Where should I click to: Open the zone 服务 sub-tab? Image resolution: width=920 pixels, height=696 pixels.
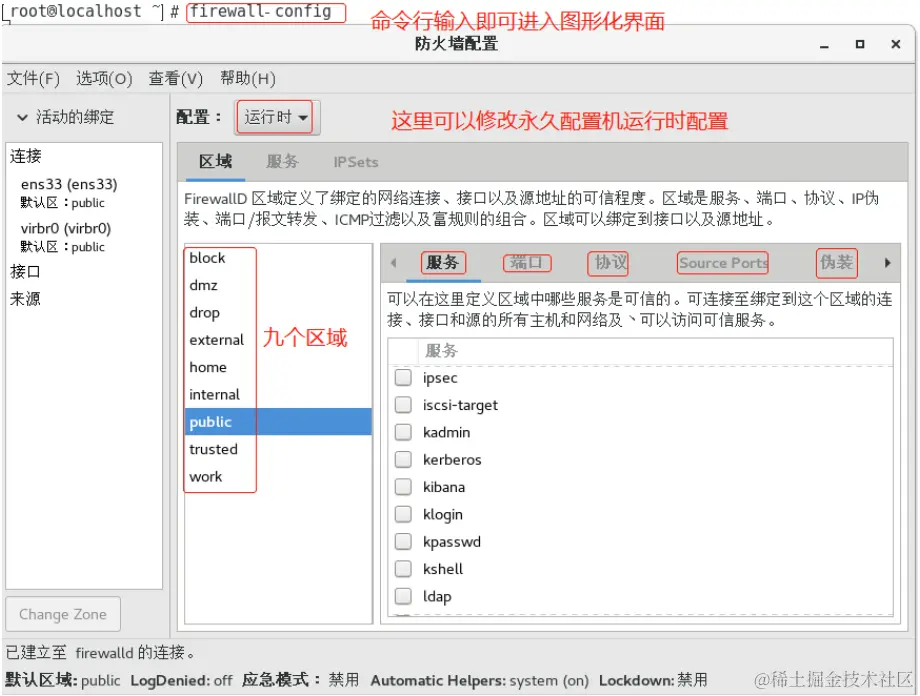pos(443,262)
